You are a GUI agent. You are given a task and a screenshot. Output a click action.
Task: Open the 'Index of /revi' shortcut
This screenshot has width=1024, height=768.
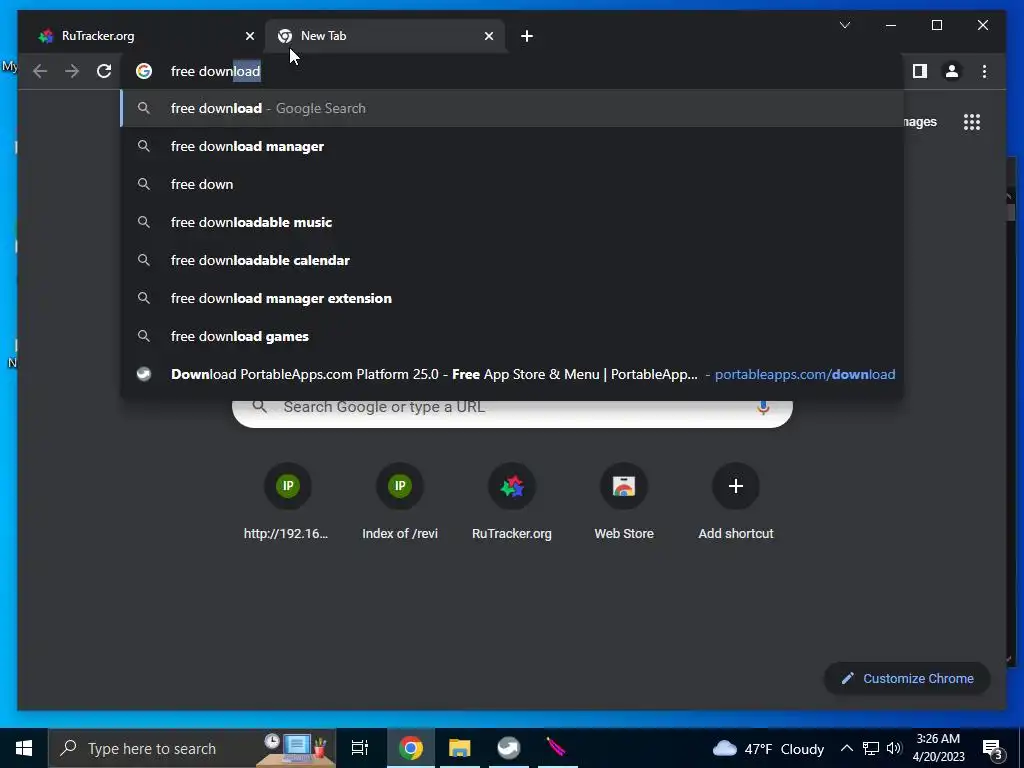(400, 503)
